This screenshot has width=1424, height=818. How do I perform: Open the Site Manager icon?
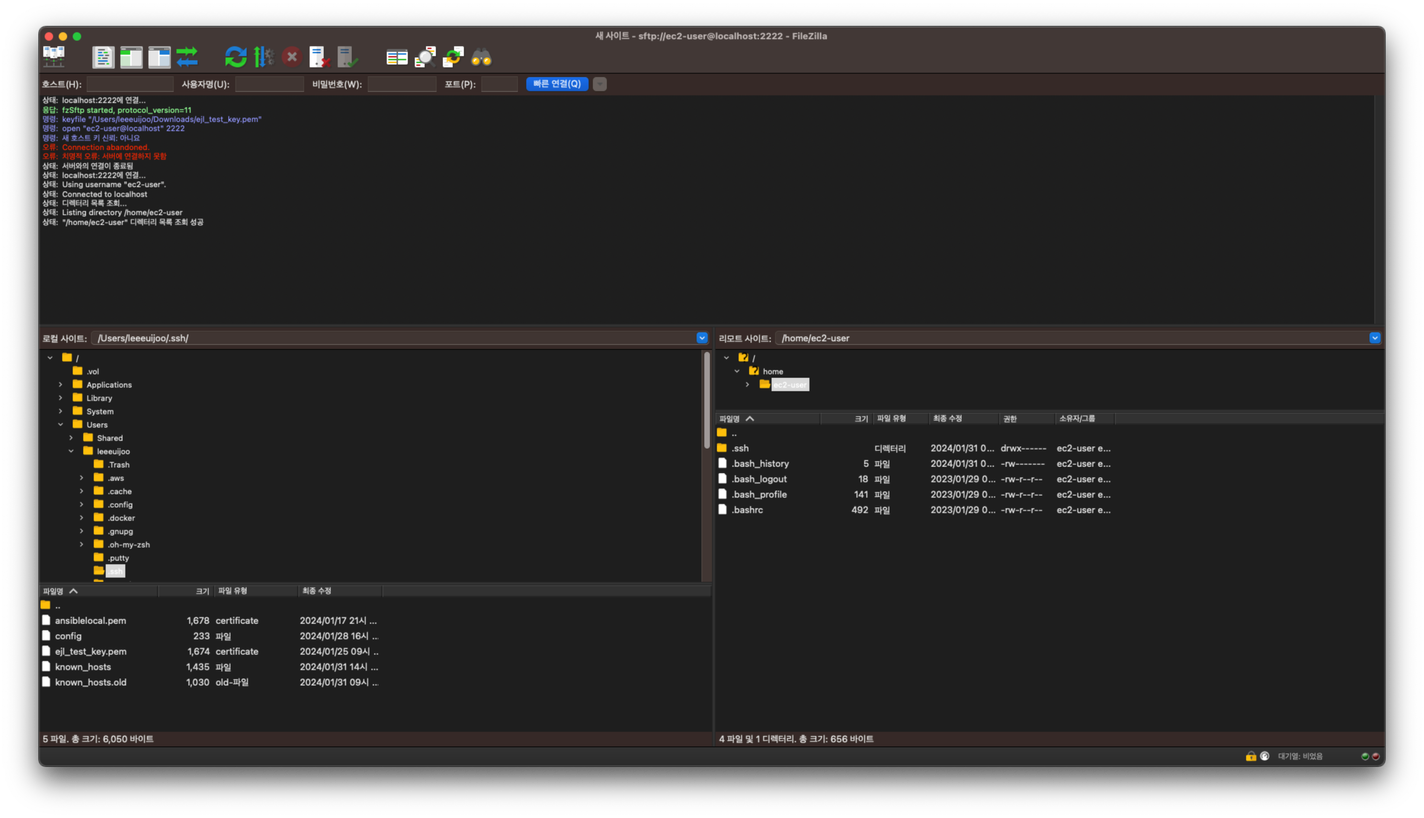[53, 57]
